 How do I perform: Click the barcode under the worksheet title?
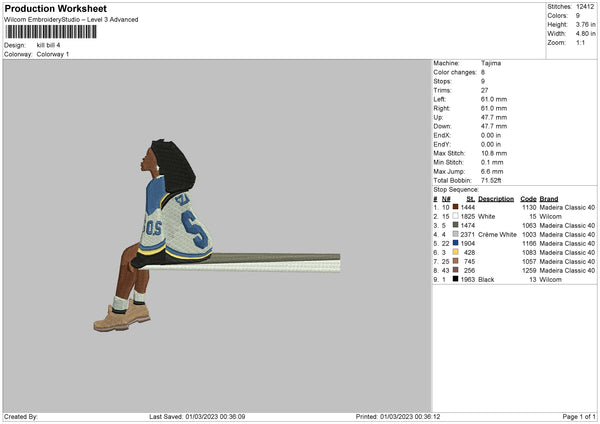click(x=51, y=32)
